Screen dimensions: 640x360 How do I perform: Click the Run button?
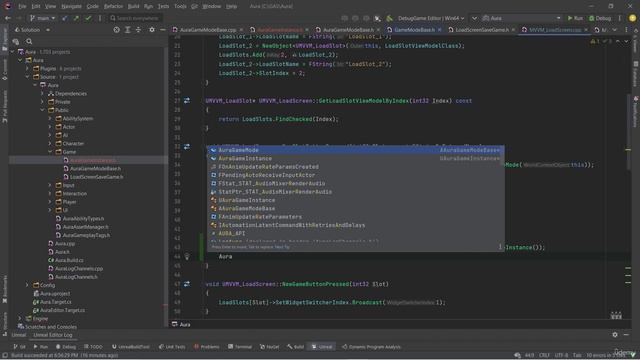[x=575, y=18]
